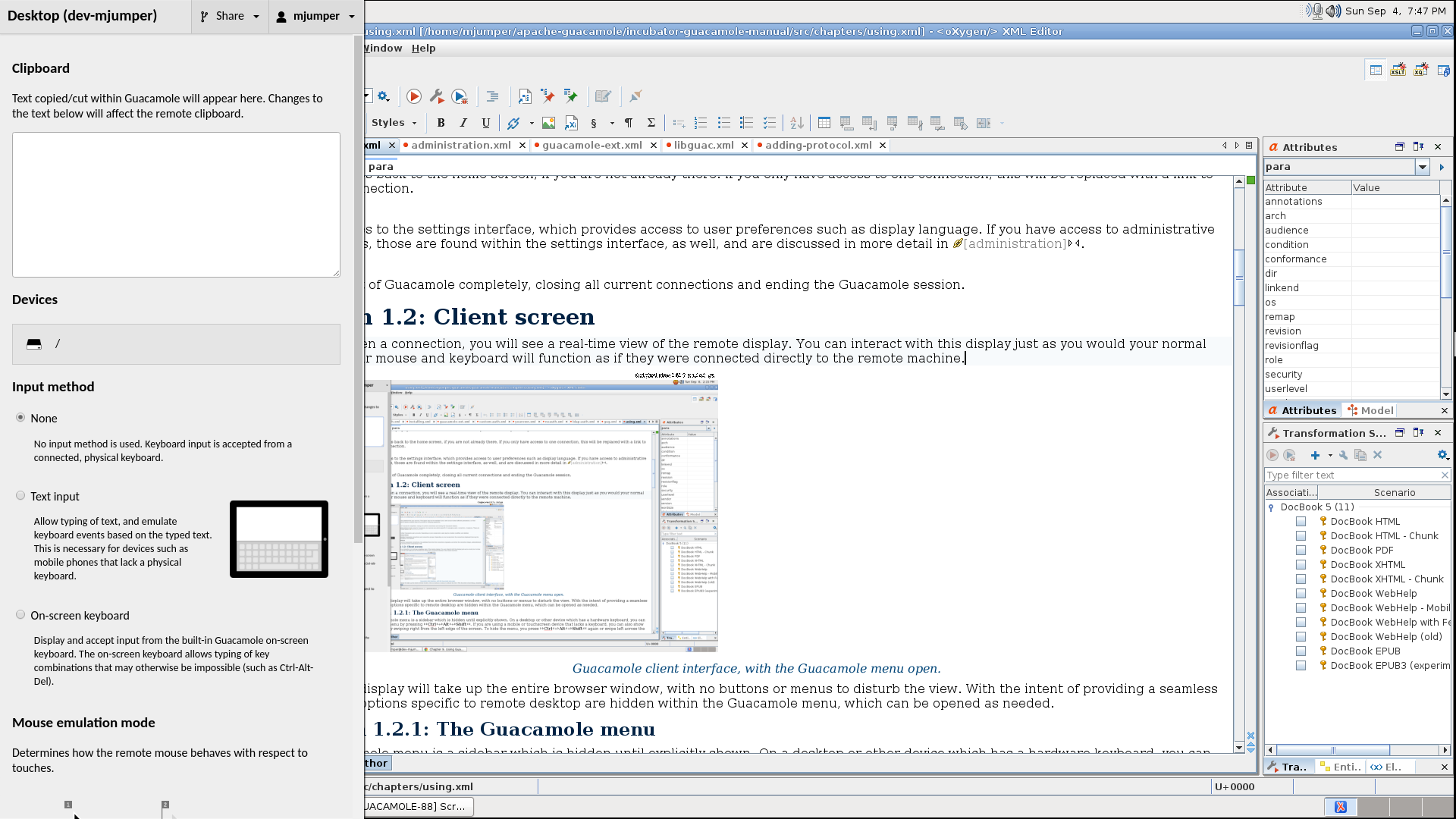Open the Styles dropdown
1456x819 pixels.
(x=394, y=123)
